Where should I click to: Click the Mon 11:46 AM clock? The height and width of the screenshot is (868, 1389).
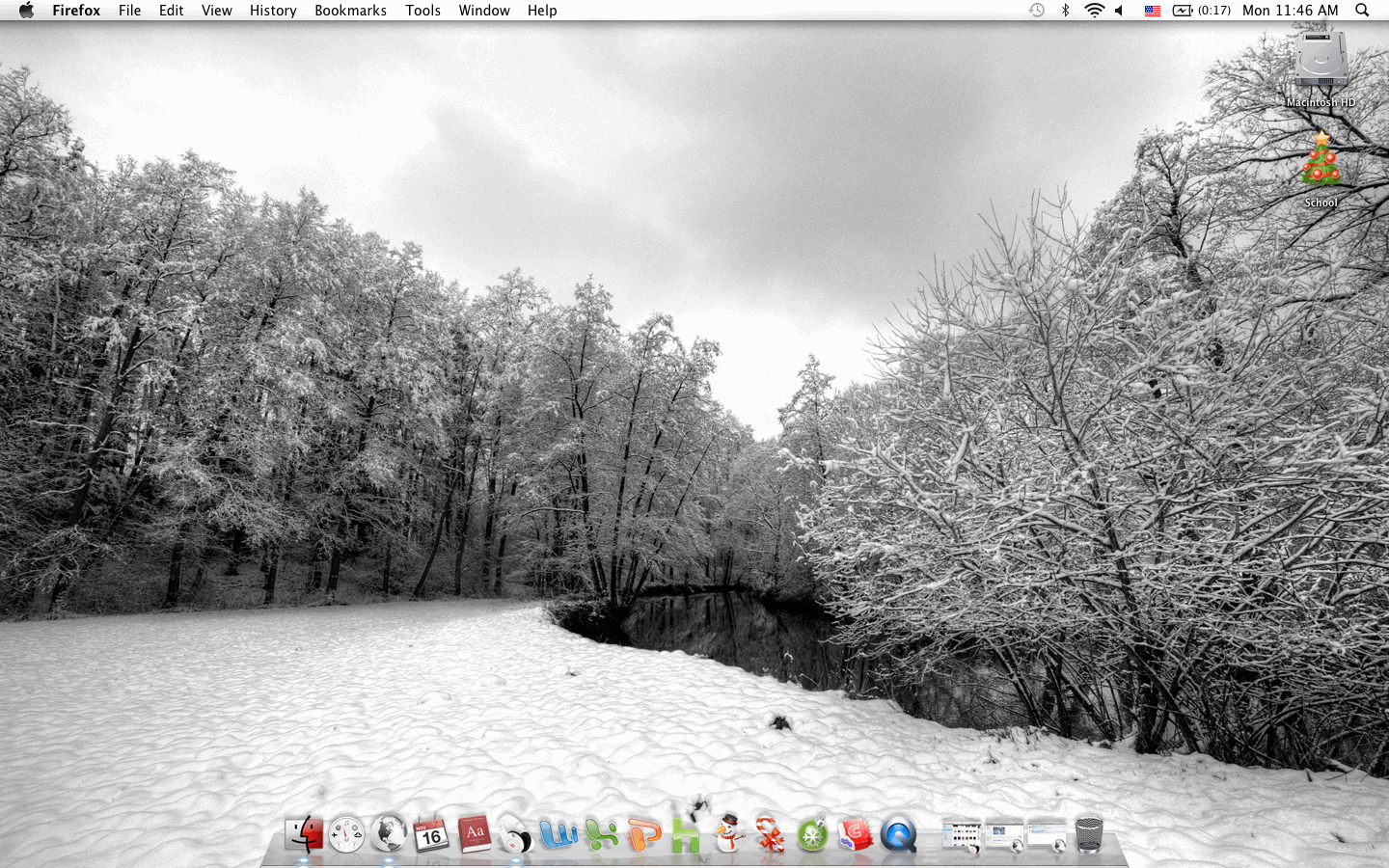pyautogui.click(x=1290, y=11)
